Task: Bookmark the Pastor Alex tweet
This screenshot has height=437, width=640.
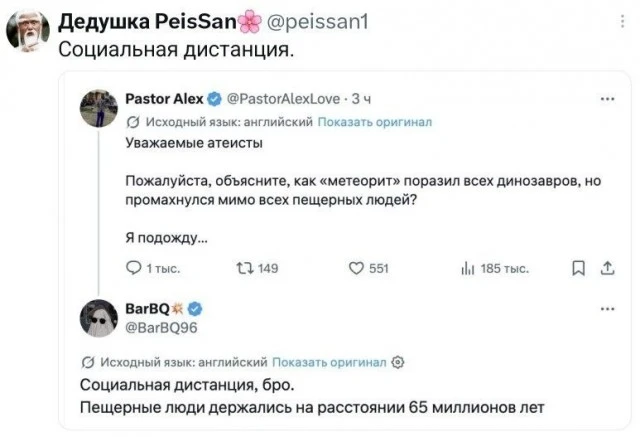Action: pos(578,268)
